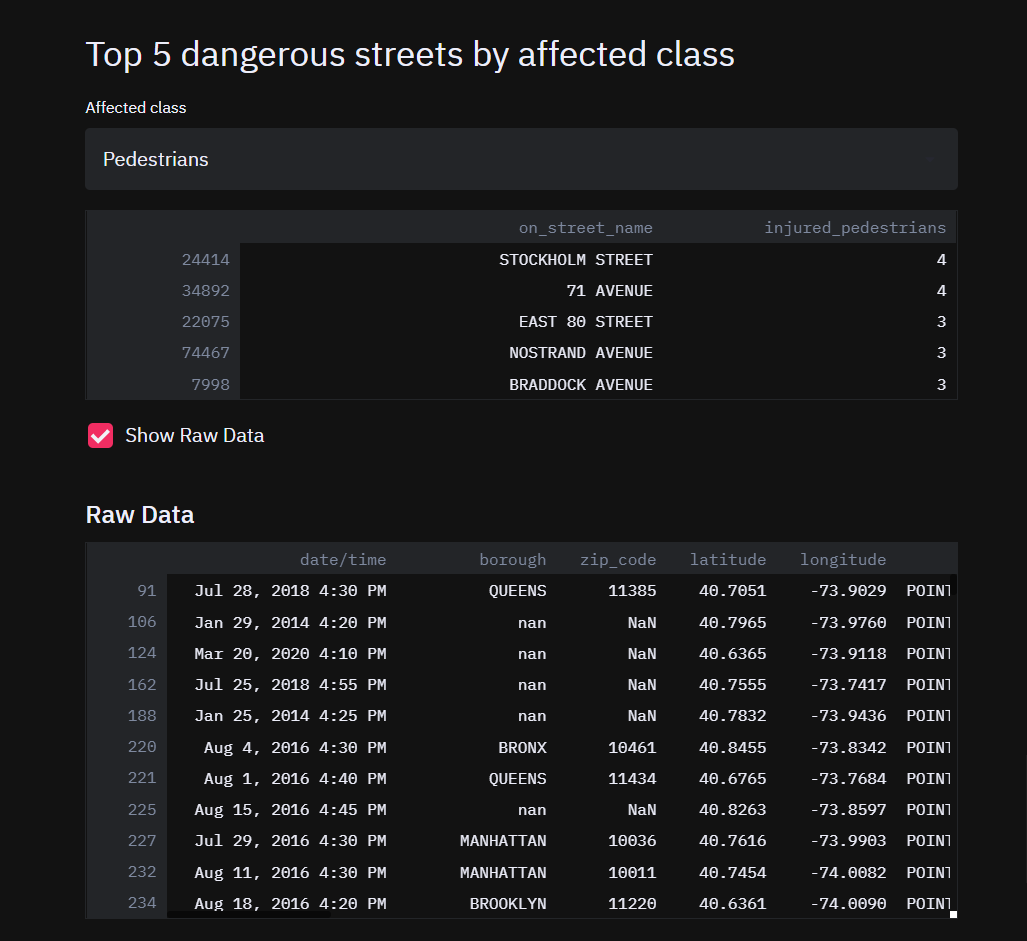Open the Affected class dropdown
Viewport: 1027px width, 941px height.
(520, 159)
